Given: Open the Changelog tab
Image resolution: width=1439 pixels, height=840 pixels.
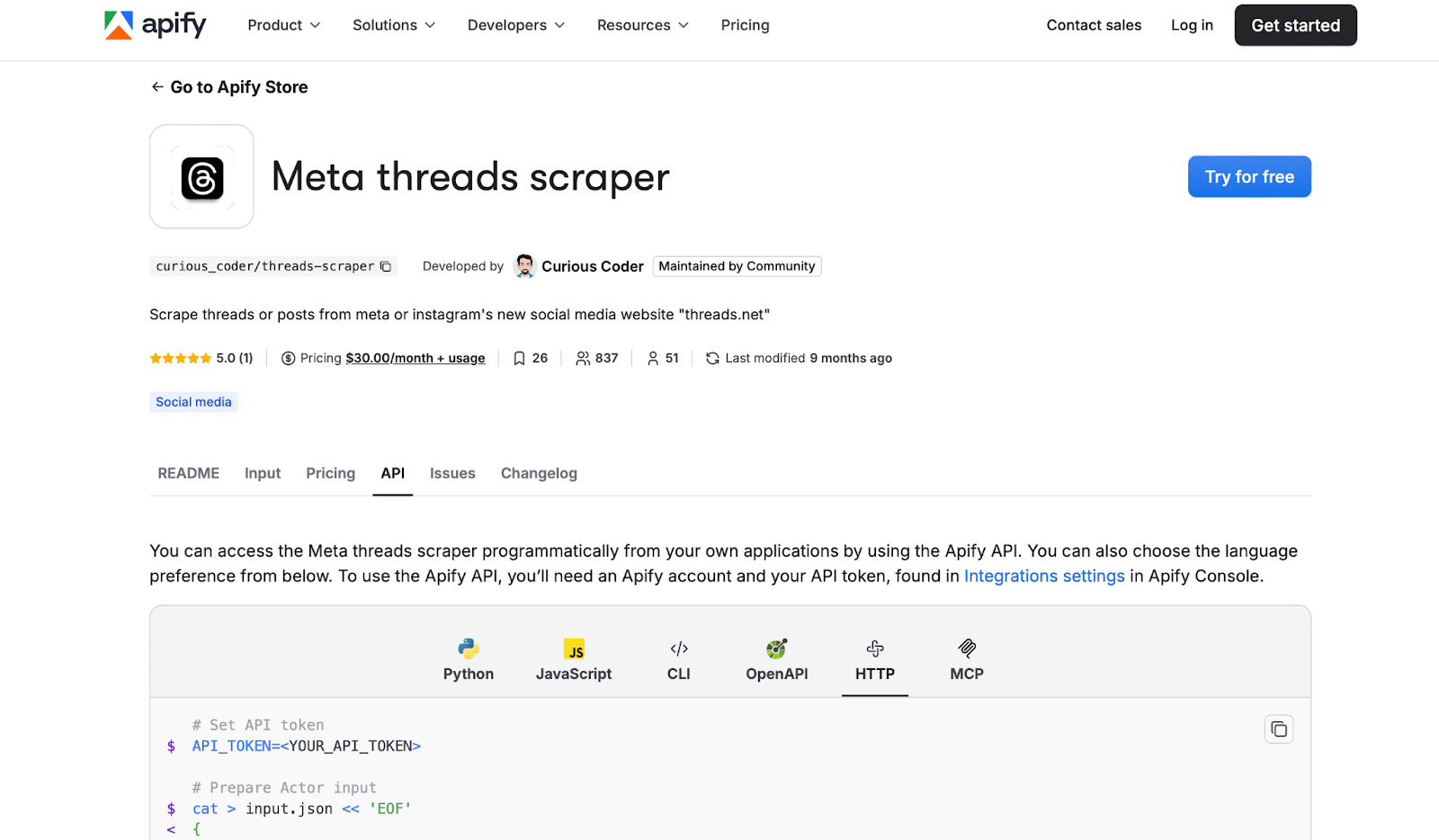Looking at the screenshot, I should pos(539,473).
